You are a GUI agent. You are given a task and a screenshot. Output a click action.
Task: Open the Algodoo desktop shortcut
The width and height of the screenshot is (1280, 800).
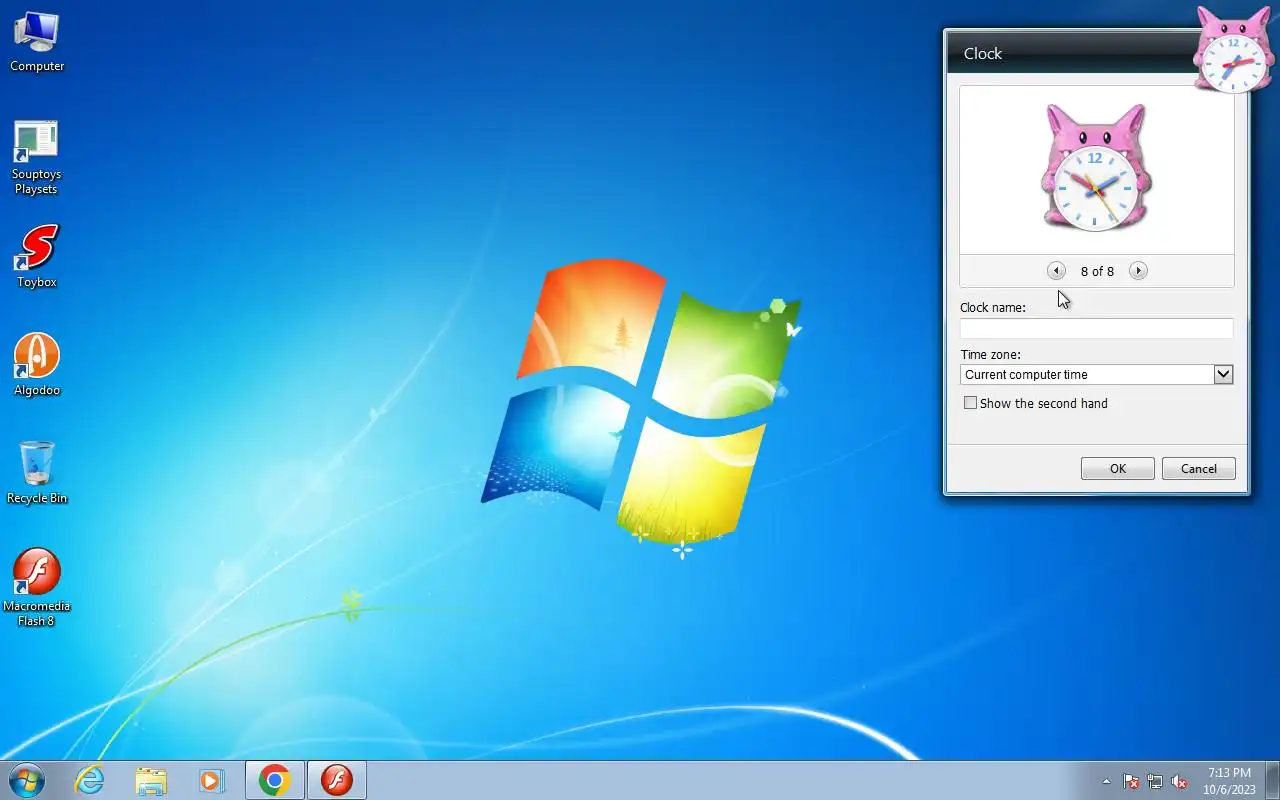pos(37,365)
